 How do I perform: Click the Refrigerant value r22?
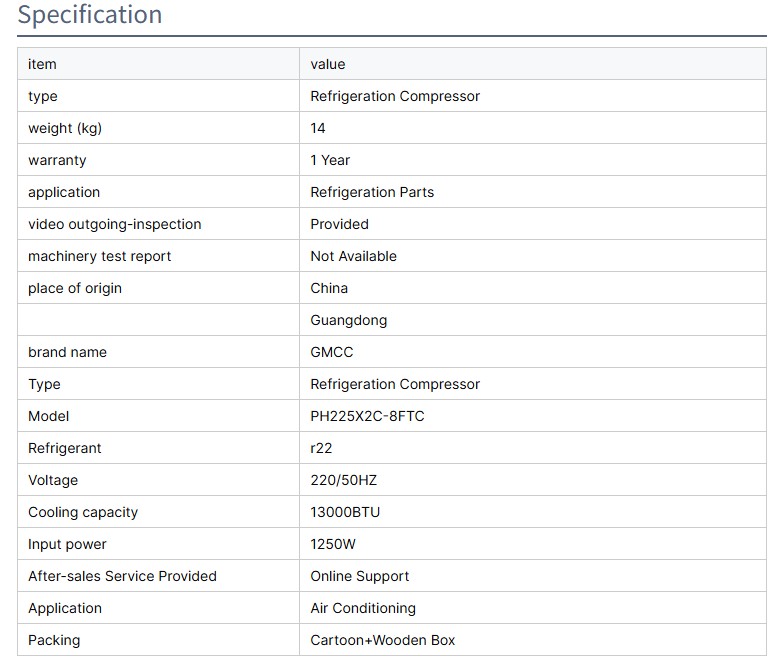[x=321, y=448]
